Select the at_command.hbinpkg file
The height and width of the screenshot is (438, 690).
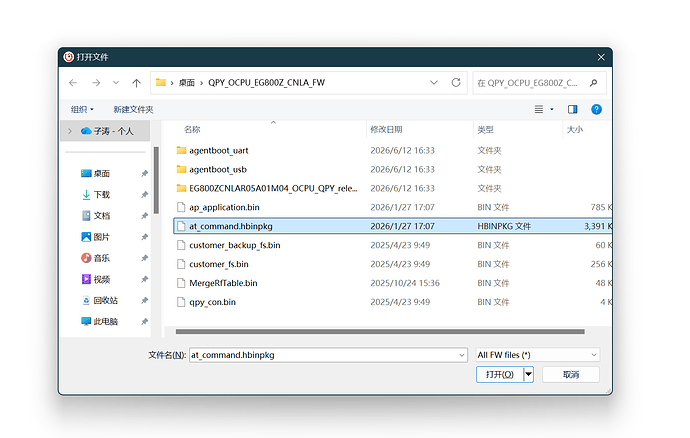393,226
